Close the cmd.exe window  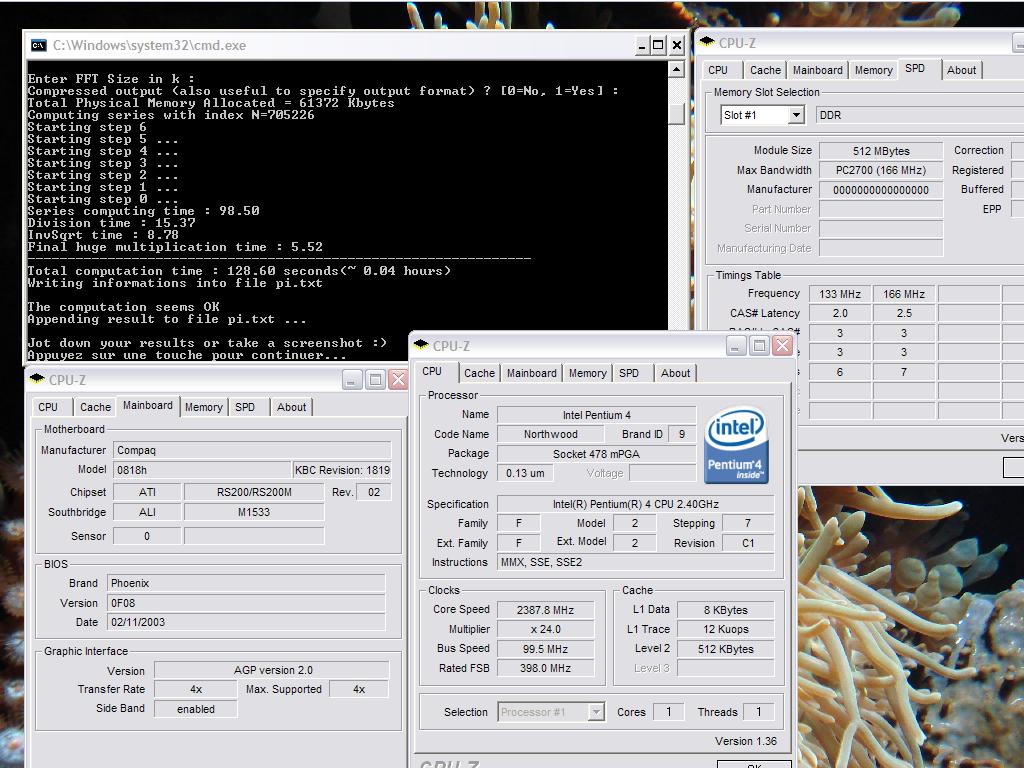coord(677,45)
